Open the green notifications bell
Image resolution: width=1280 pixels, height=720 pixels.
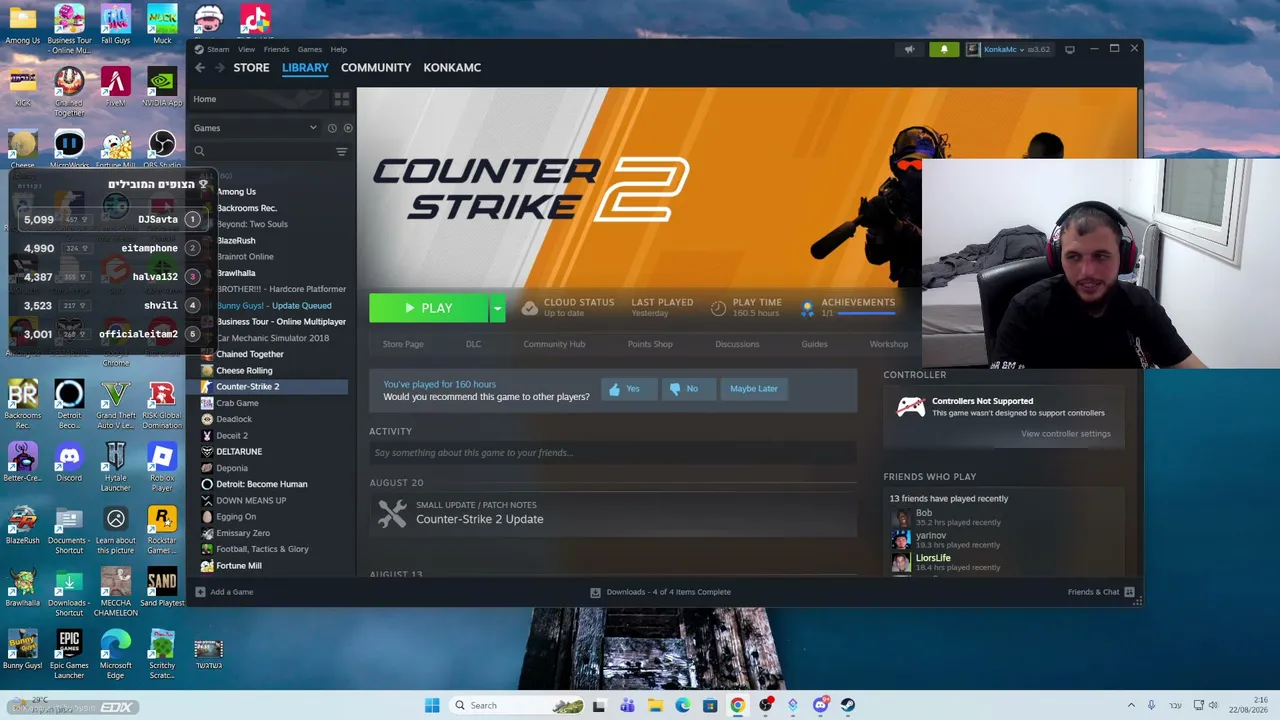944,49
